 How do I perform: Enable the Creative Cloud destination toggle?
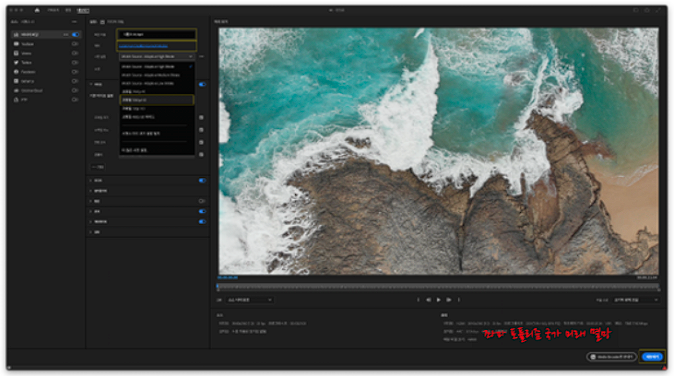coord(75,90)
